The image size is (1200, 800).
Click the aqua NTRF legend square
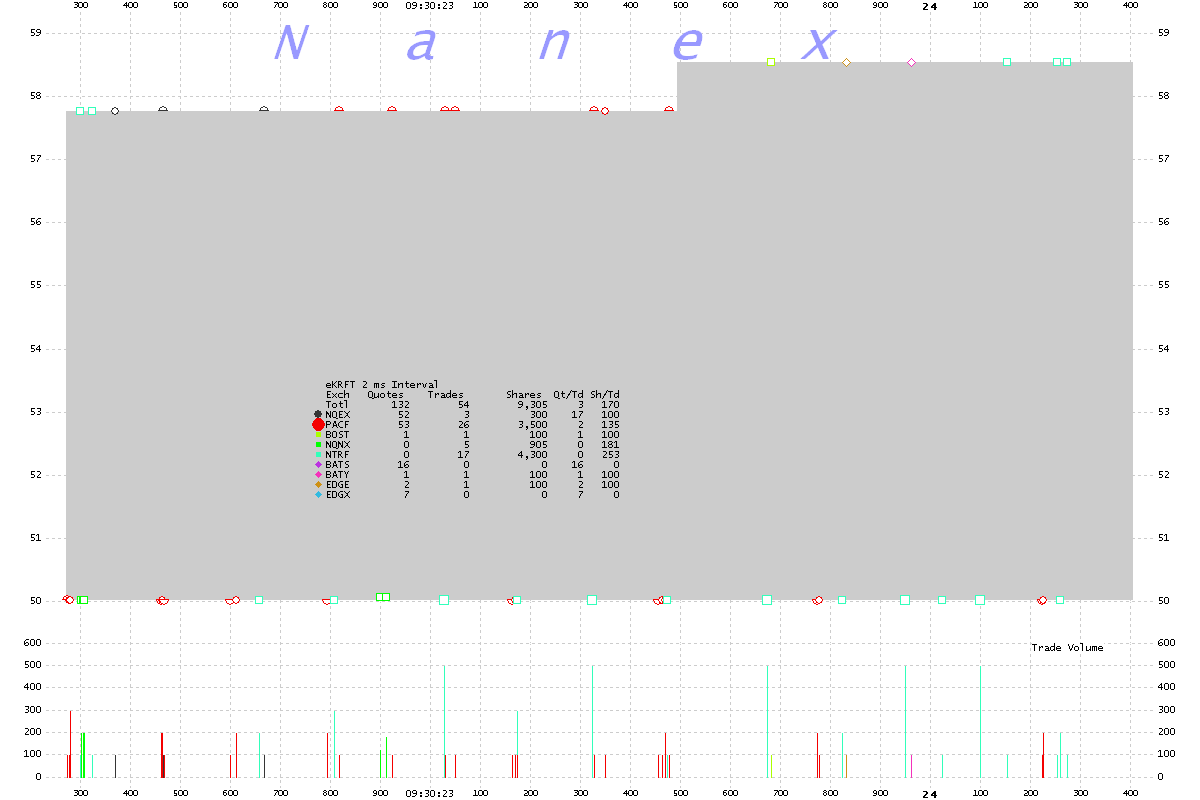click(318, 454)
